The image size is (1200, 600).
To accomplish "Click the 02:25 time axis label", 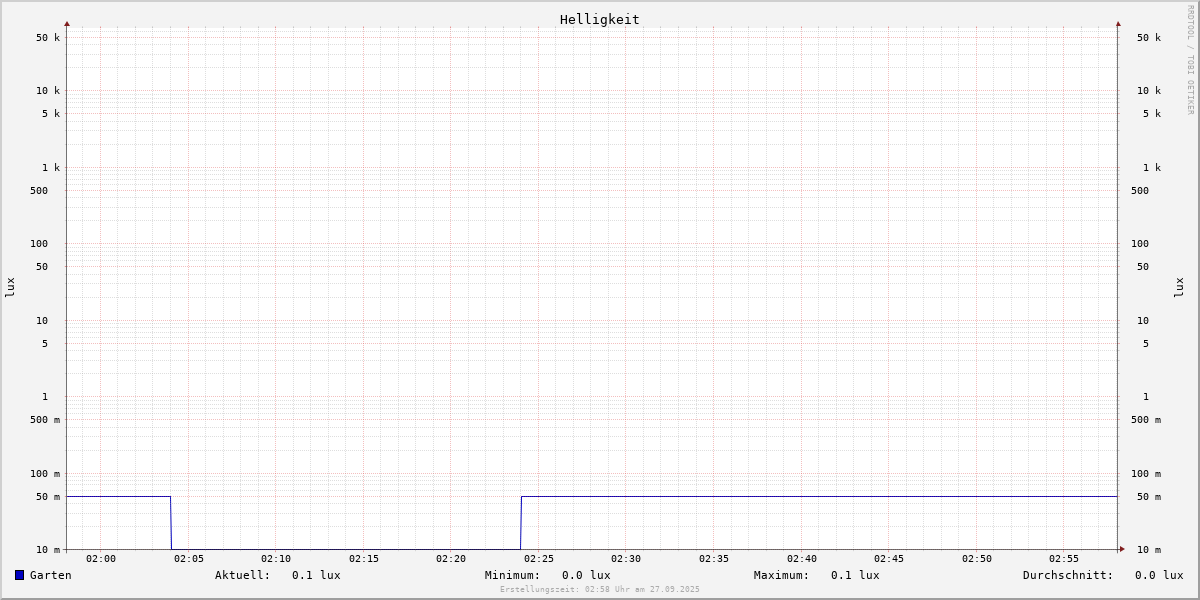I will [539, 559].
